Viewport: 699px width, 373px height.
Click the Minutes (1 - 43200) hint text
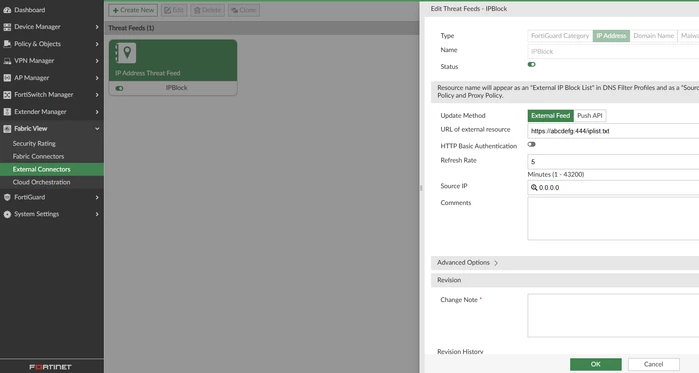556,174
